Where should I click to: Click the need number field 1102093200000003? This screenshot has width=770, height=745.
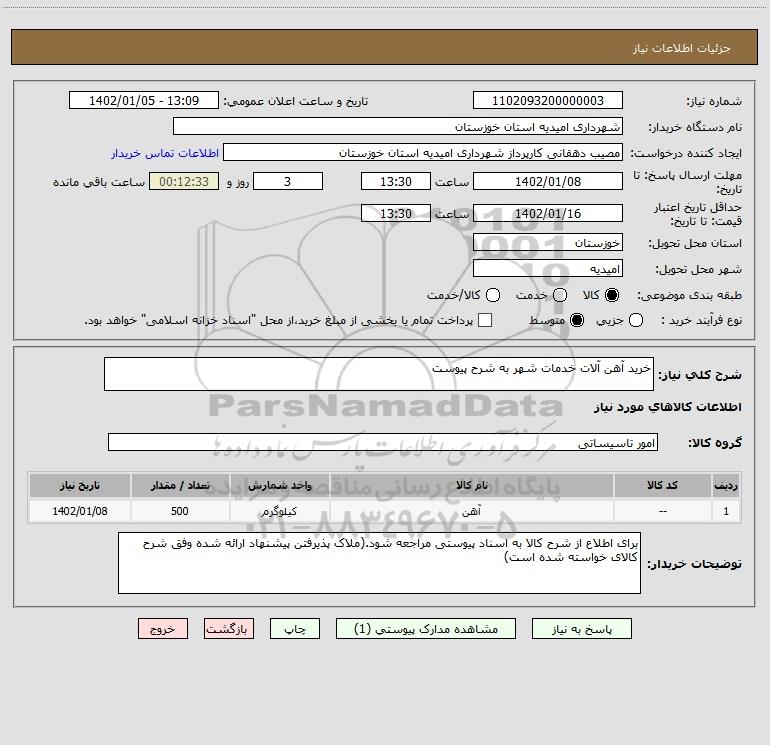[x=548, y=101]
